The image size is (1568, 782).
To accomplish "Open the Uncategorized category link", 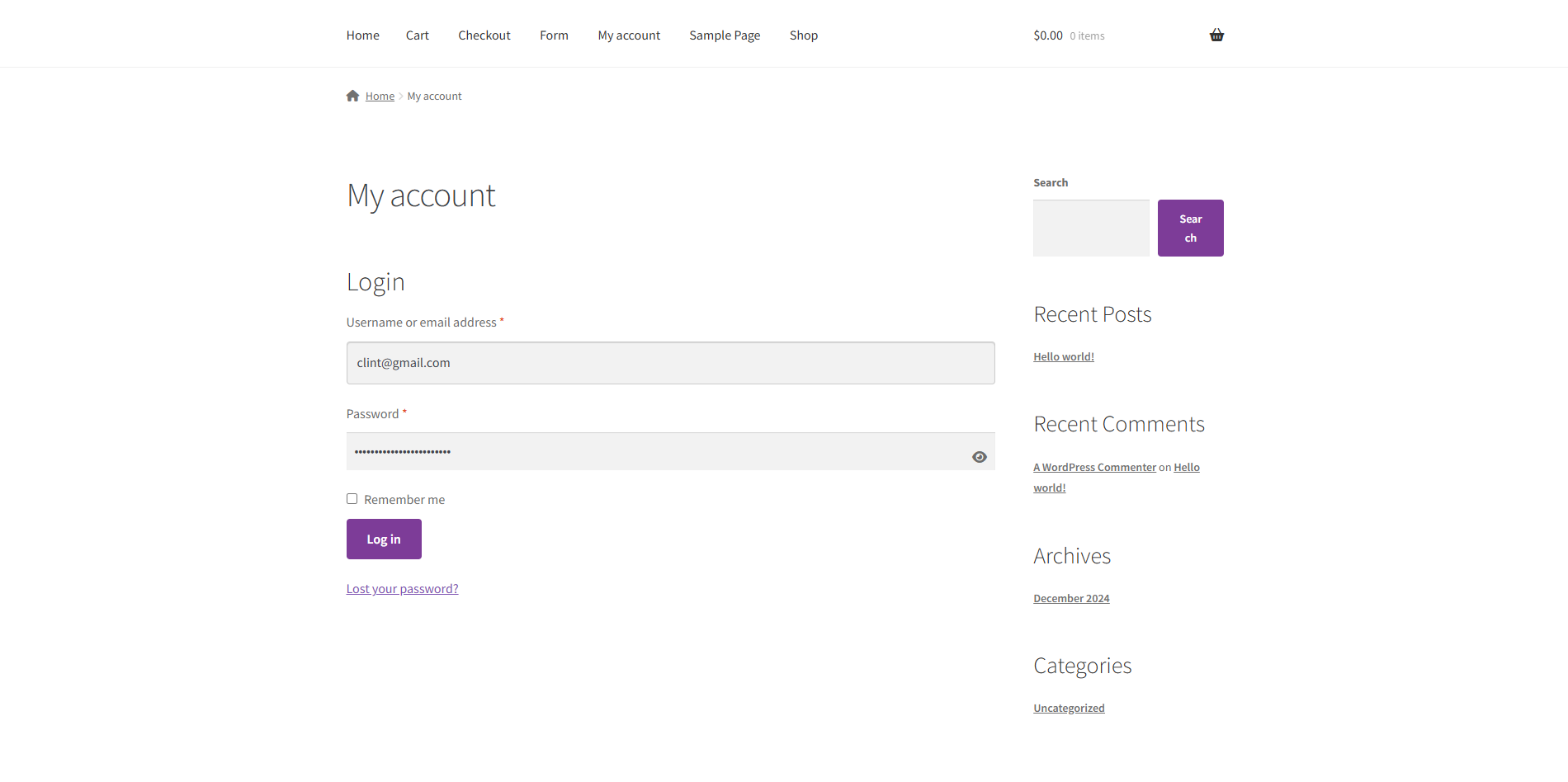I will pyautogui.click(x=1069, y=709).
